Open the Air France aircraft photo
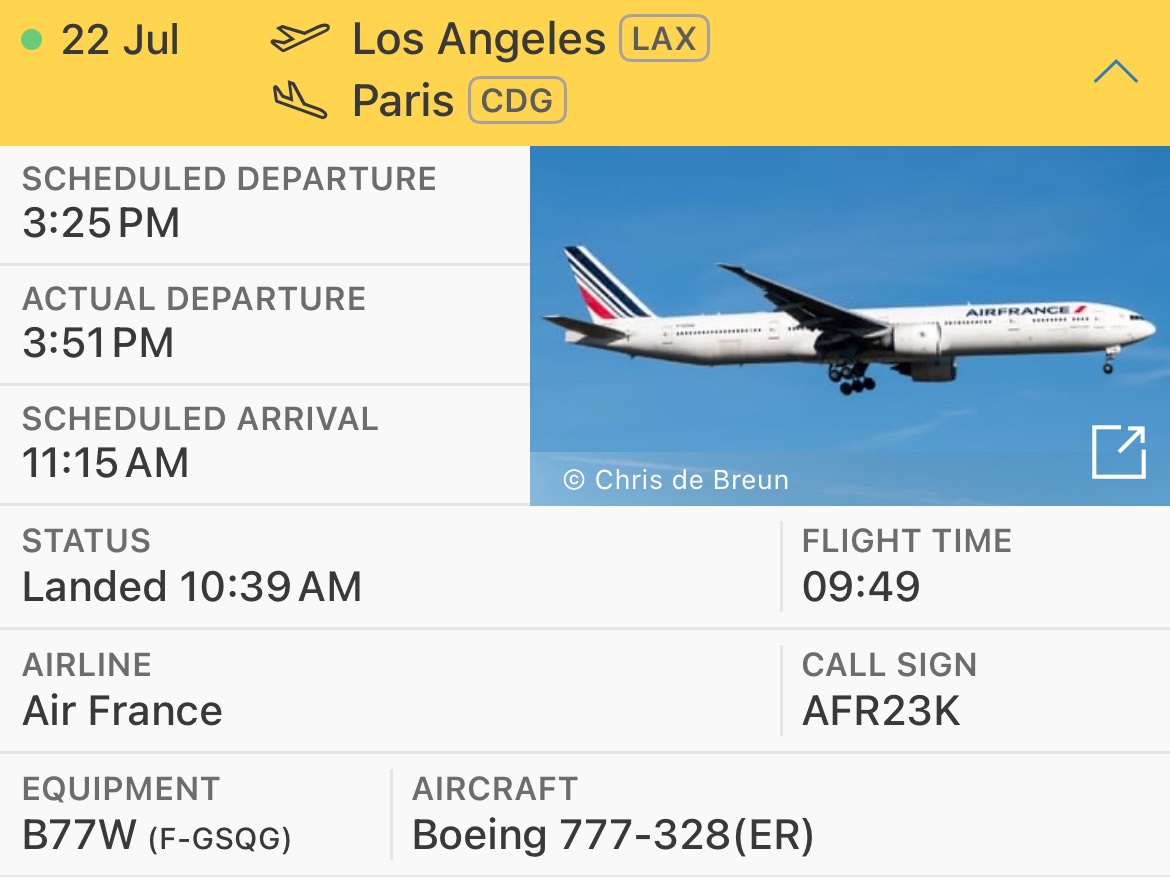Image resolution: width=1170 pixels, height=877 pixels. pos(850,325)
